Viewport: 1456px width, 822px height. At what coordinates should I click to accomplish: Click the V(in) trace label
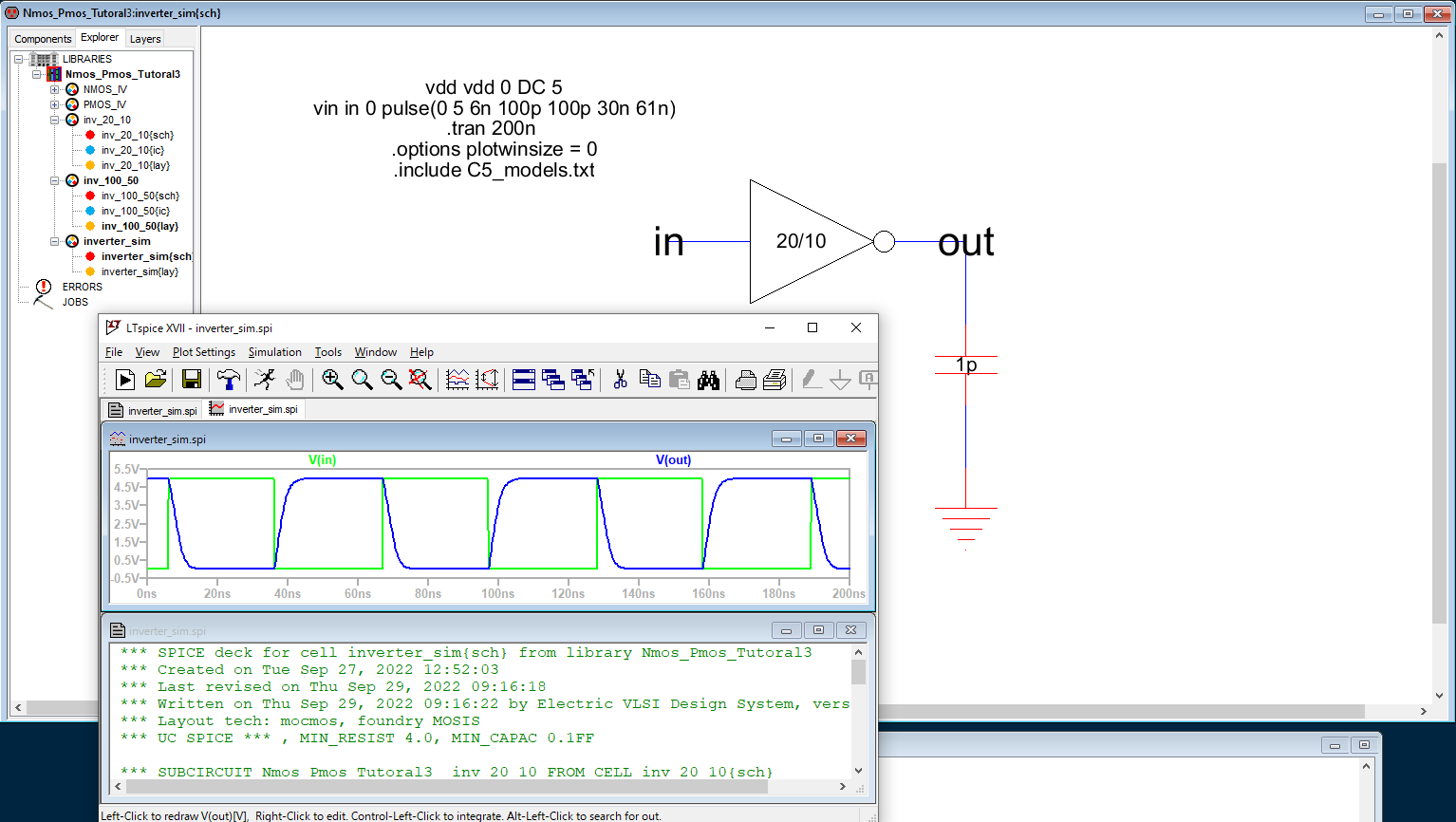pos(323,459)
